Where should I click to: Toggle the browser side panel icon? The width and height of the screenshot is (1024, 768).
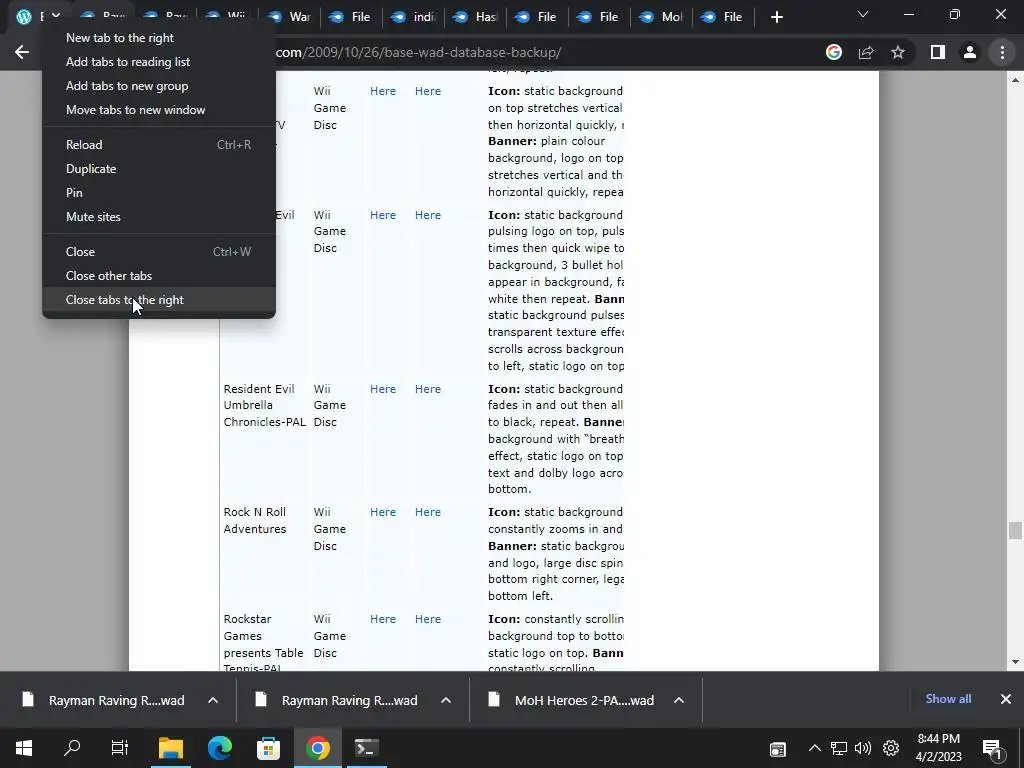pos(938,52)
